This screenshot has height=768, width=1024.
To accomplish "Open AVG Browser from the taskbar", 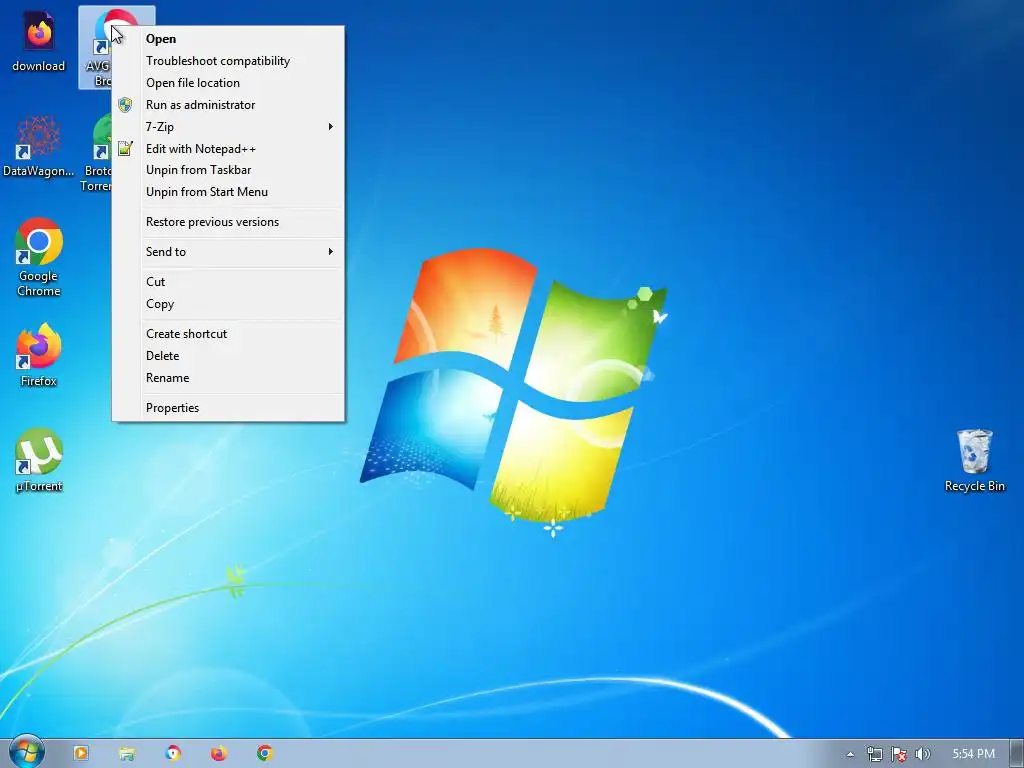I will coord(173,754).
